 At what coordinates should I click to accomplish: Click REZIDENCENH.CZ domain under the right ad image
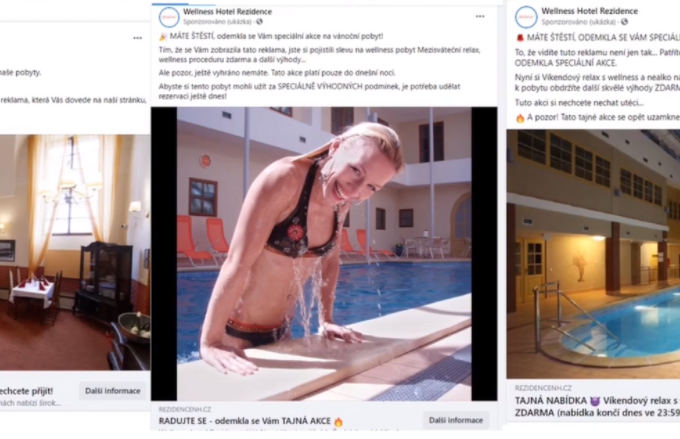pos(543,388)
